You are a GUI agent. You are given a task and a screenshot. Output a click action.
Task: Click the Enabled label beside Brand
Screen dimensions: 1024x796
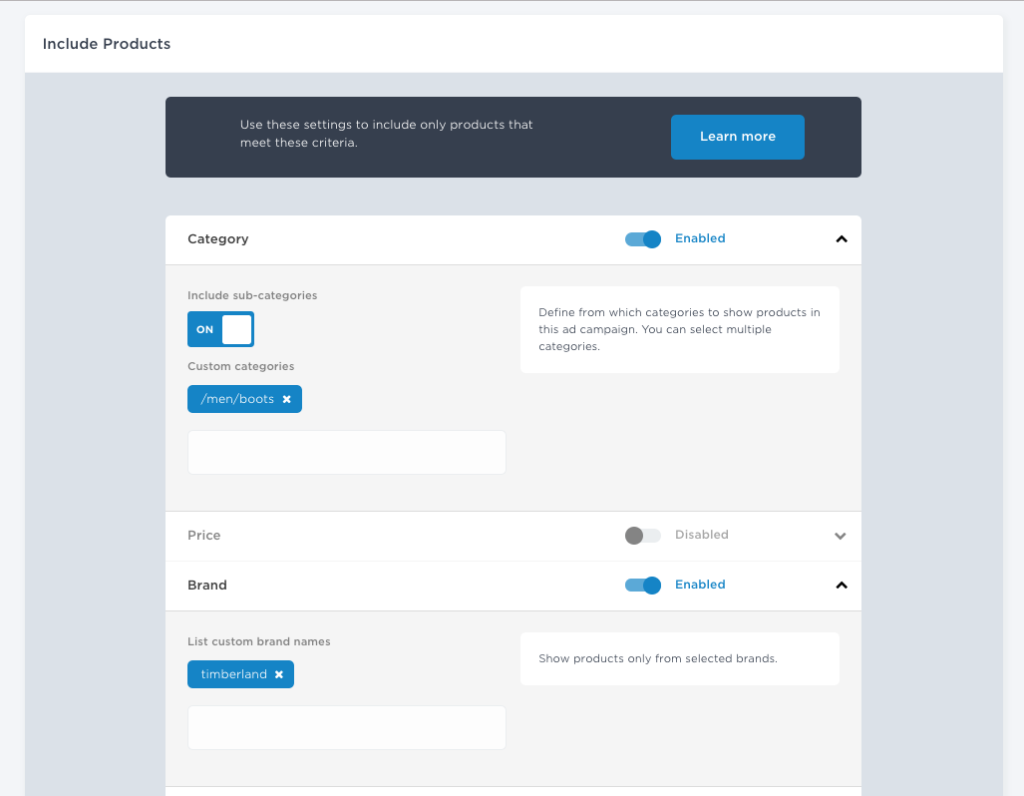click(x=700, y=584)
